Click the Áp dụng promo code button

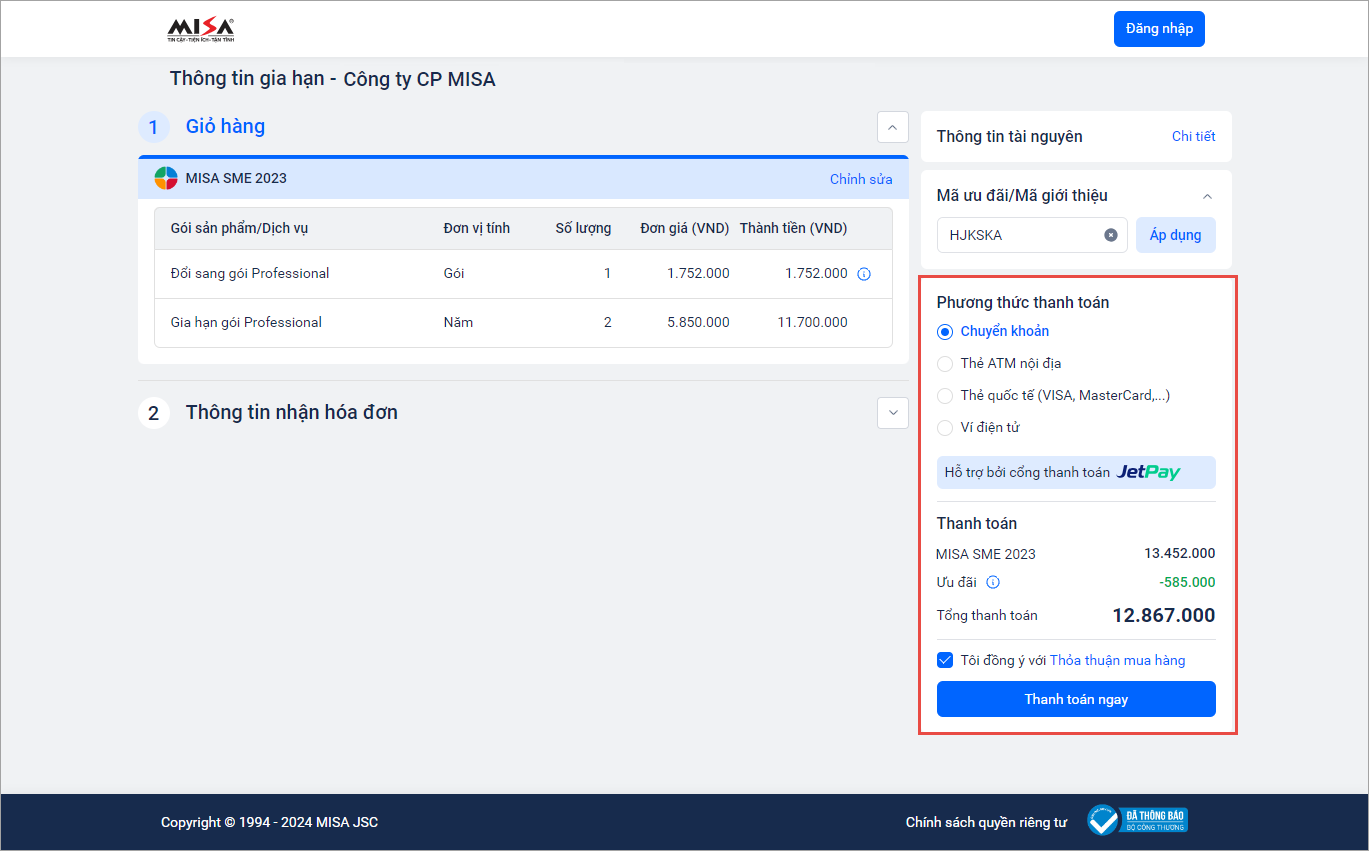(x=1175, y=235)
